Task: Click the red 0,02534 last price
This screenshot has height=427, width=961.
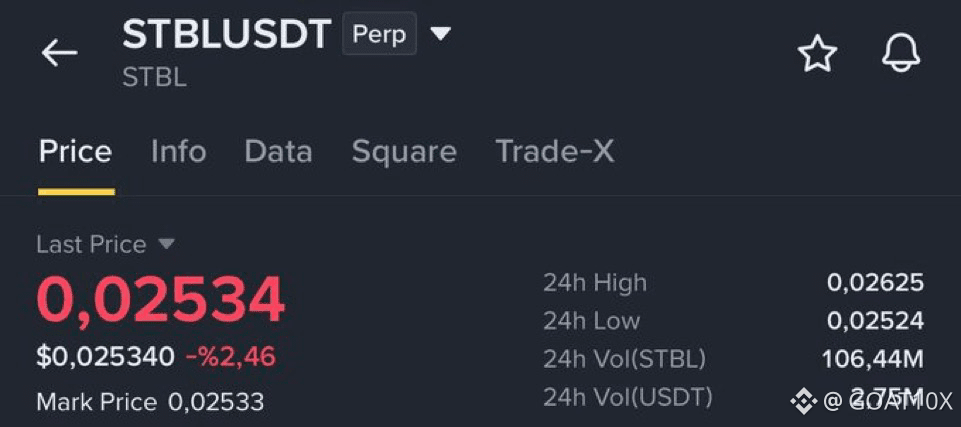Action: coord(161,301)
